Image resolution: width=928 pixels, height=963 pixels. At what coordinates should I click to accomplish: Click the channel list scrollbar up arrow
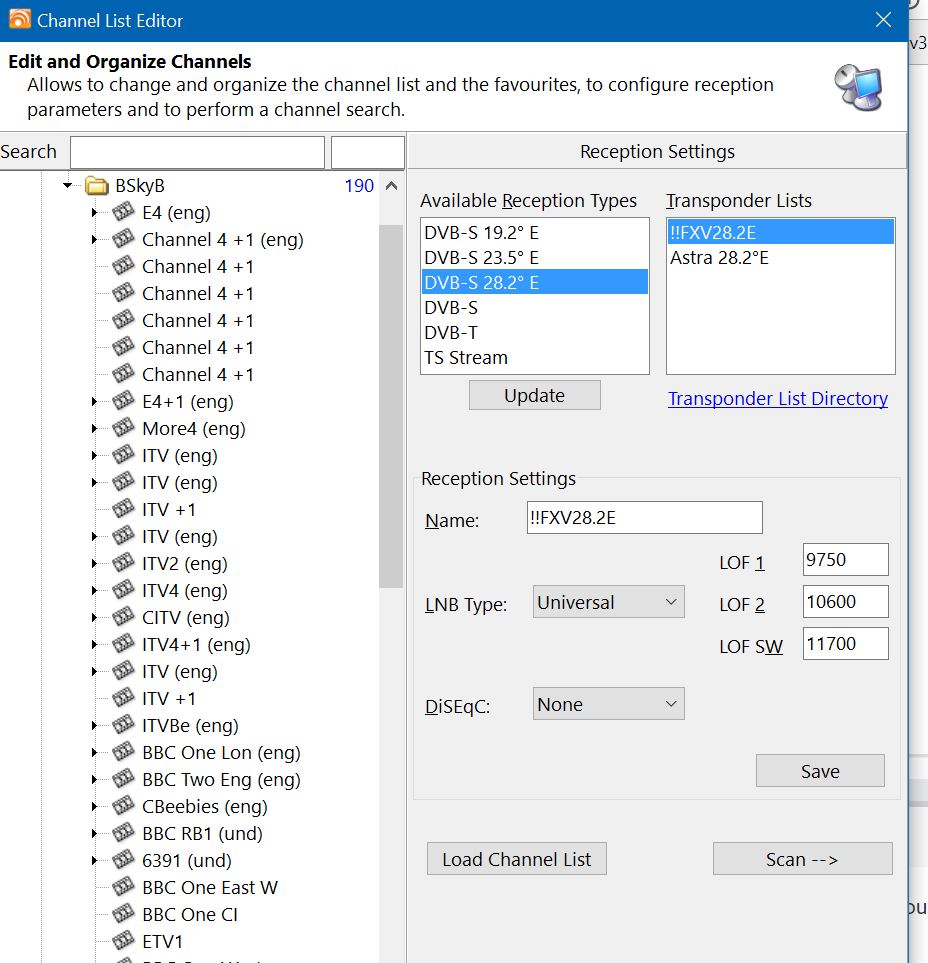[x=391, y=186]
